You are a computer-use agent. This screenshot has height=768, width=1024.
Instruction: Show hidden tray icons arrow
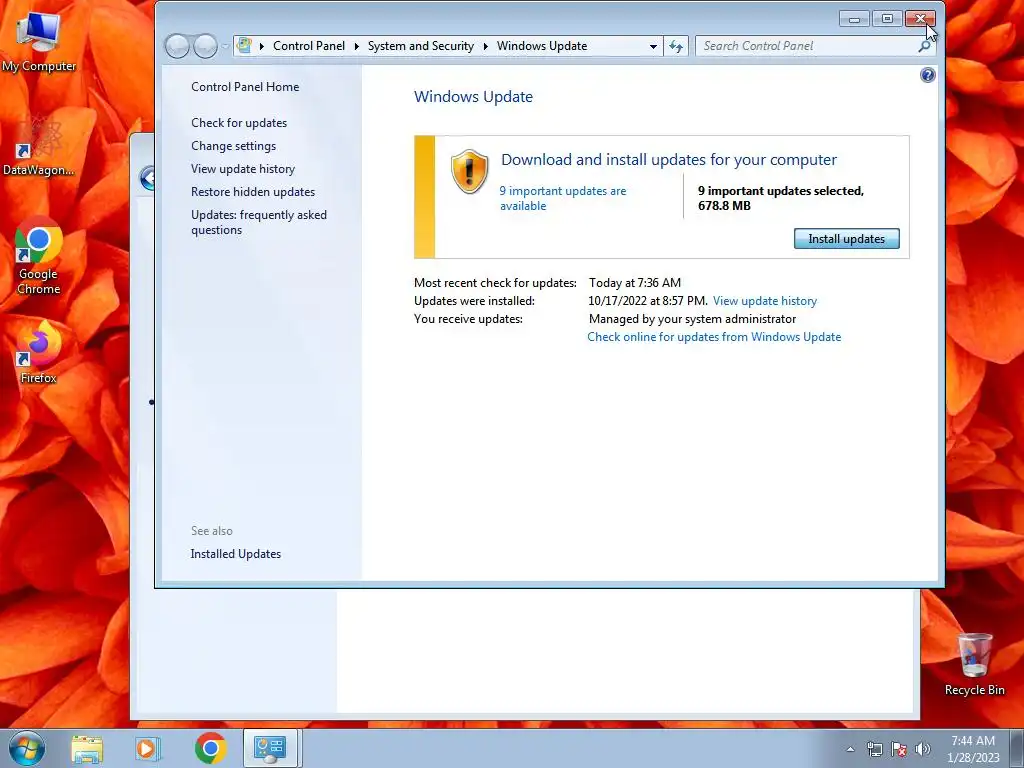pos(850,749)
